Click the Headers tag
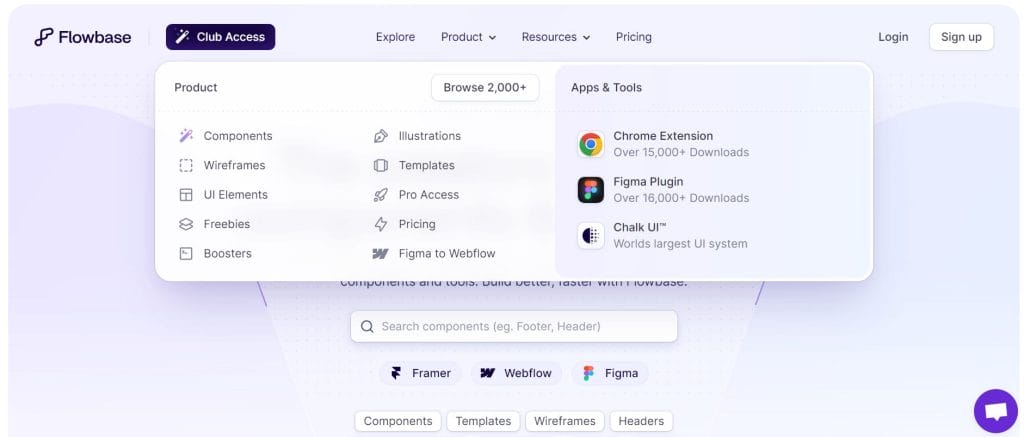Image resolution: width=1024 pixels, height=437 pixels. coord(641,421)
